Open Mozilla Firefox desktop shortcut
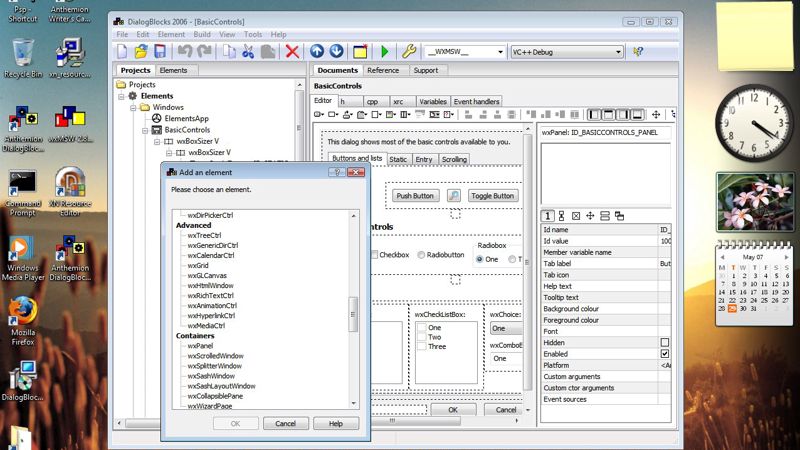Screen dimensions: 800x450 23,320
